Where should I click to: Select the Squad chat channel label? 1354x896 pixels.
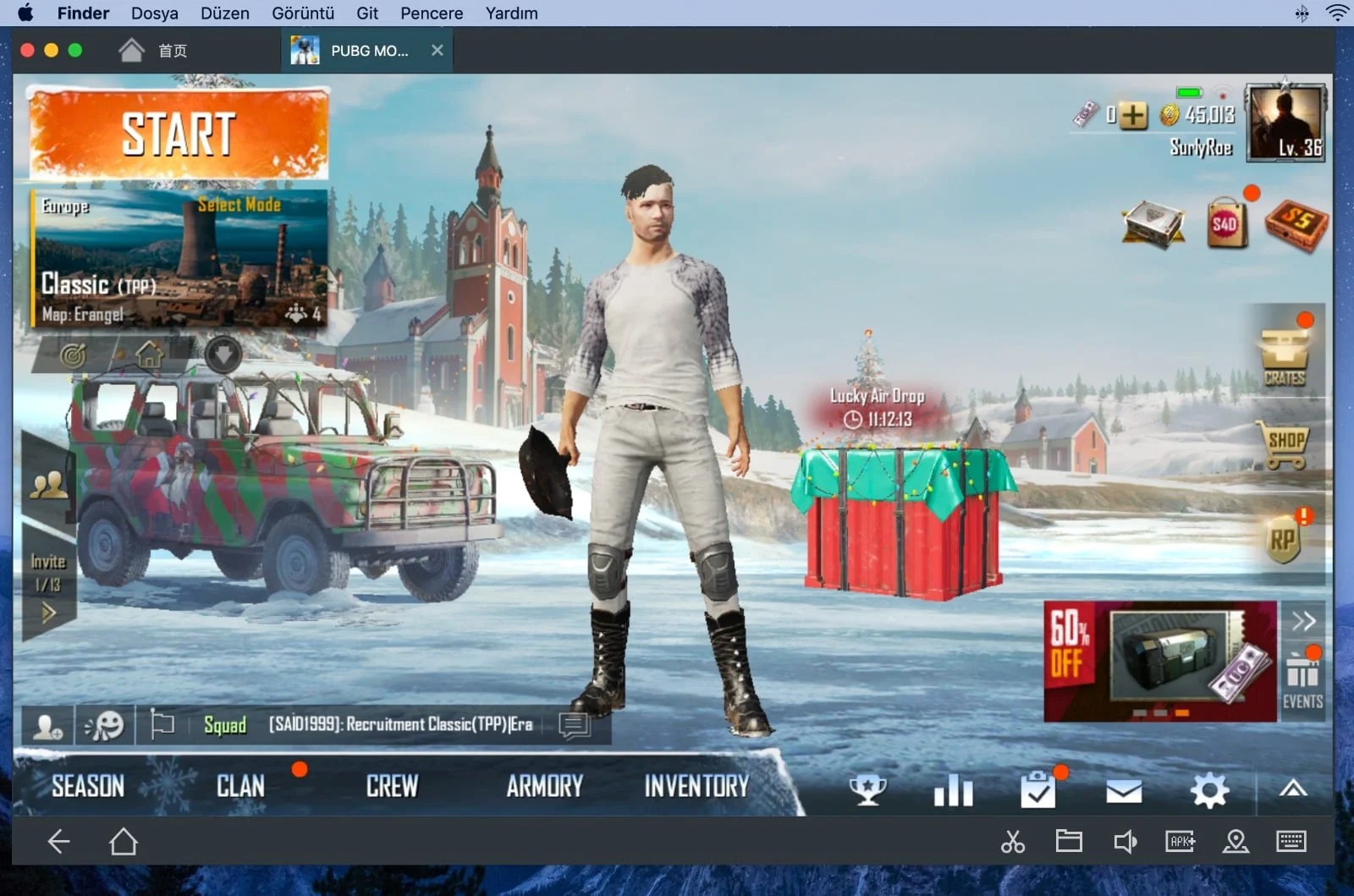pyautogui.click(x=225, y=725)
